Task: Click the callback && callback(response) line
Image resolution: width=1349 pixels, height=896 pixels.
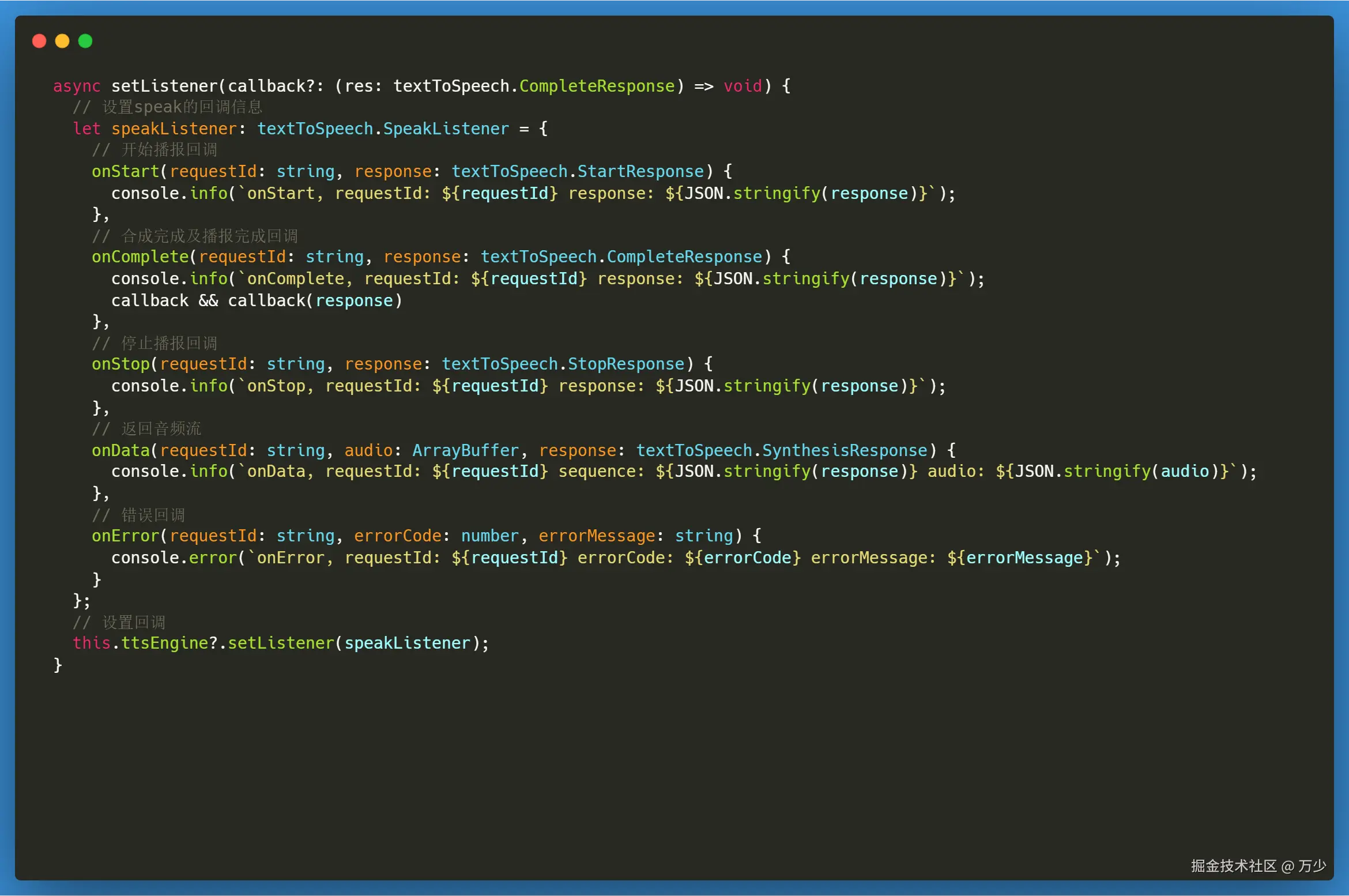Action: point(257,300)
